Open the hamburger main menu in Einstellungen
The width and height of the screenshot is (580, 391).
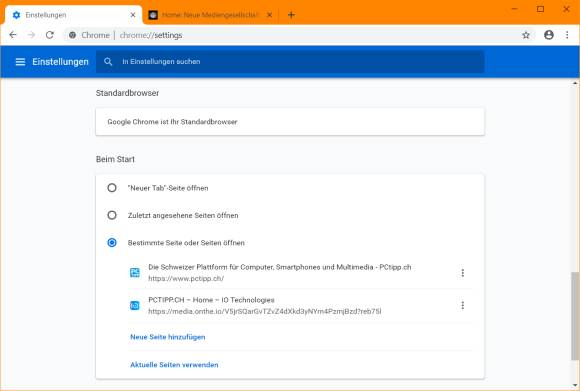20,62
